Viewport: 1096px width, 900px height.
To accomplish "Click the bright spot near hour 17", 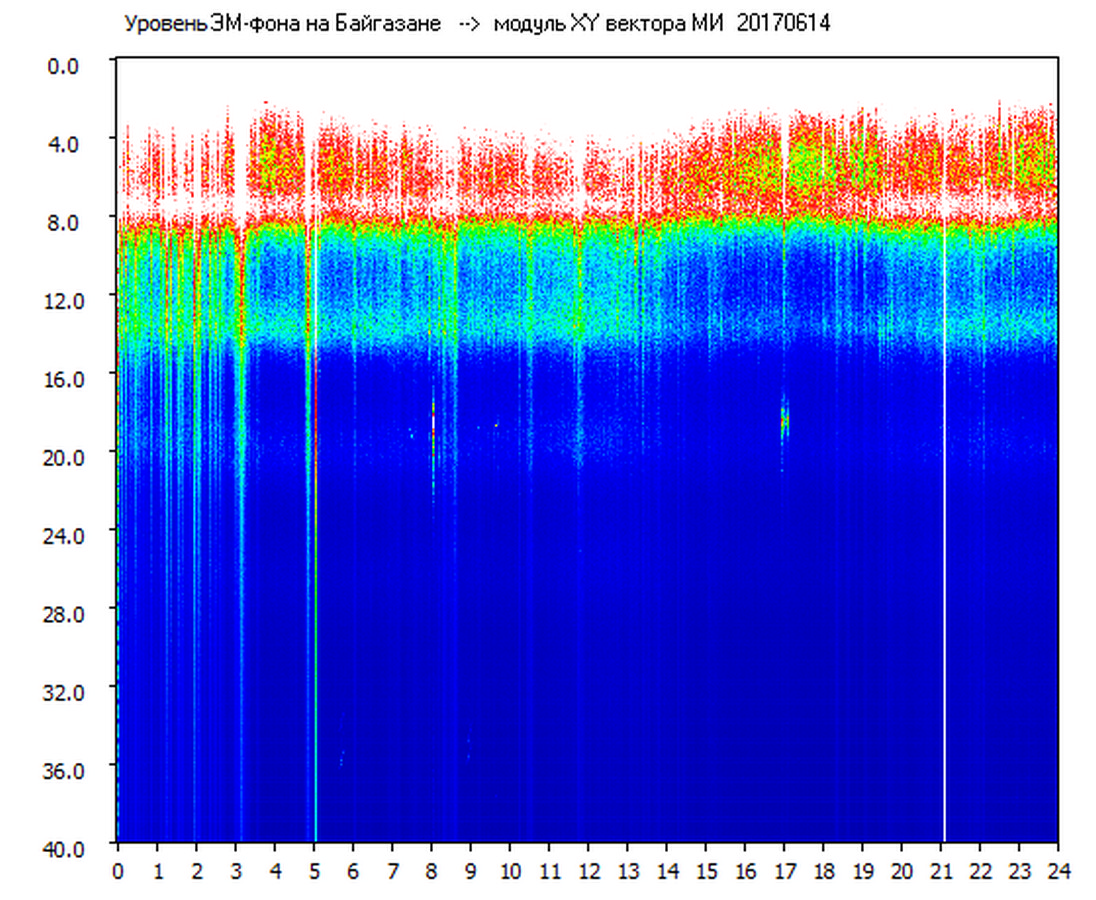I will pyautogui.click(x=785, y=420).
